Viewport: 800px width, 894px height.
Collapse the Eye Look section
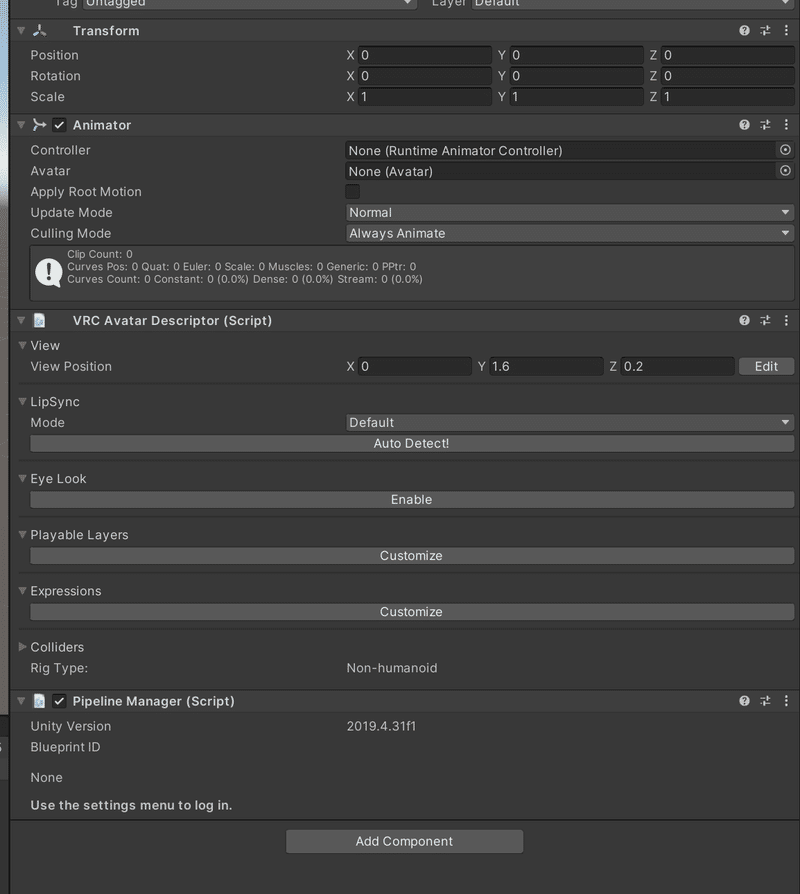click(23, 478)
